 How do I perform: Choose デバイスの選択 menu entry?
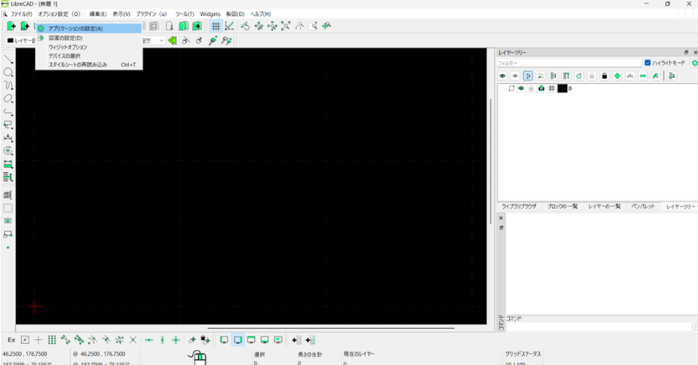tap(89, 56)
